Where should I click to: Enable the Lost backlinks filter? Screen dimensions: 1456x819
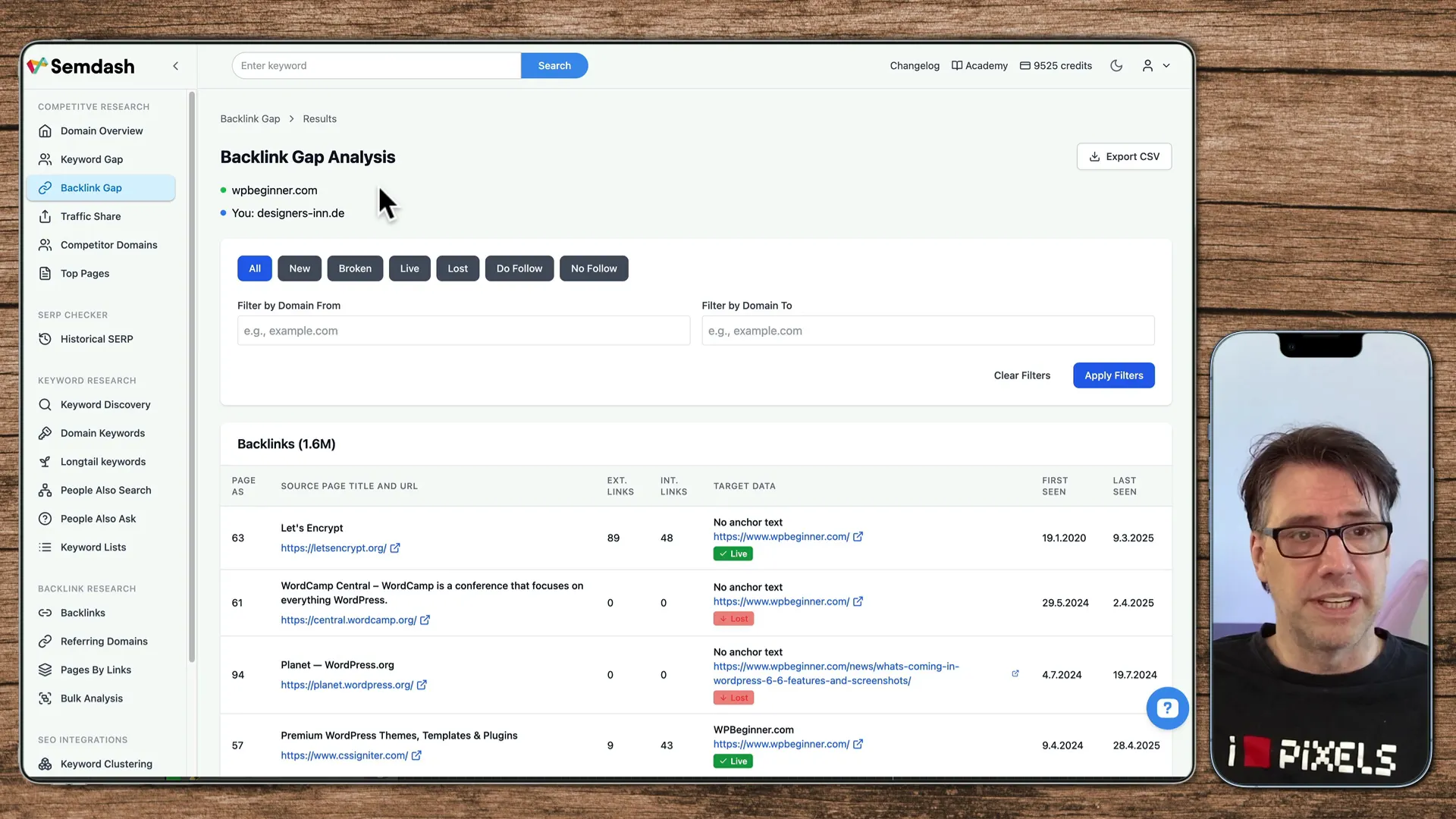coord(457,268)
